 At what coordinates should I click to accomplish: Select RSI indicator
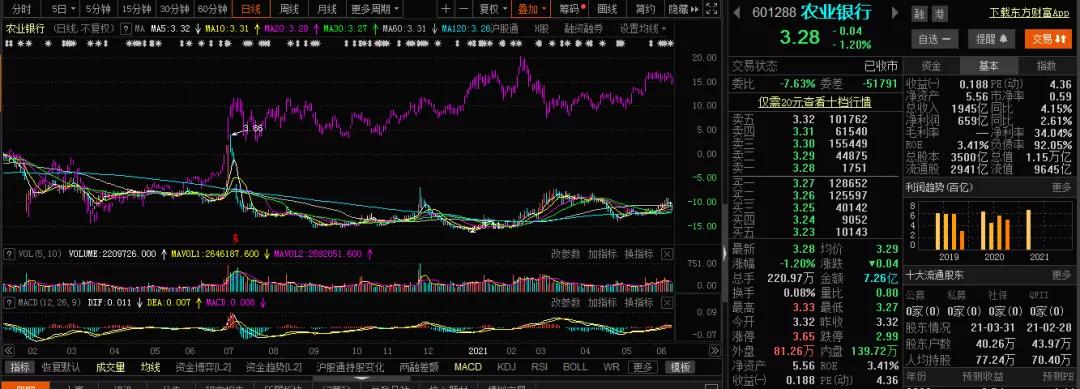pos(539,367)
